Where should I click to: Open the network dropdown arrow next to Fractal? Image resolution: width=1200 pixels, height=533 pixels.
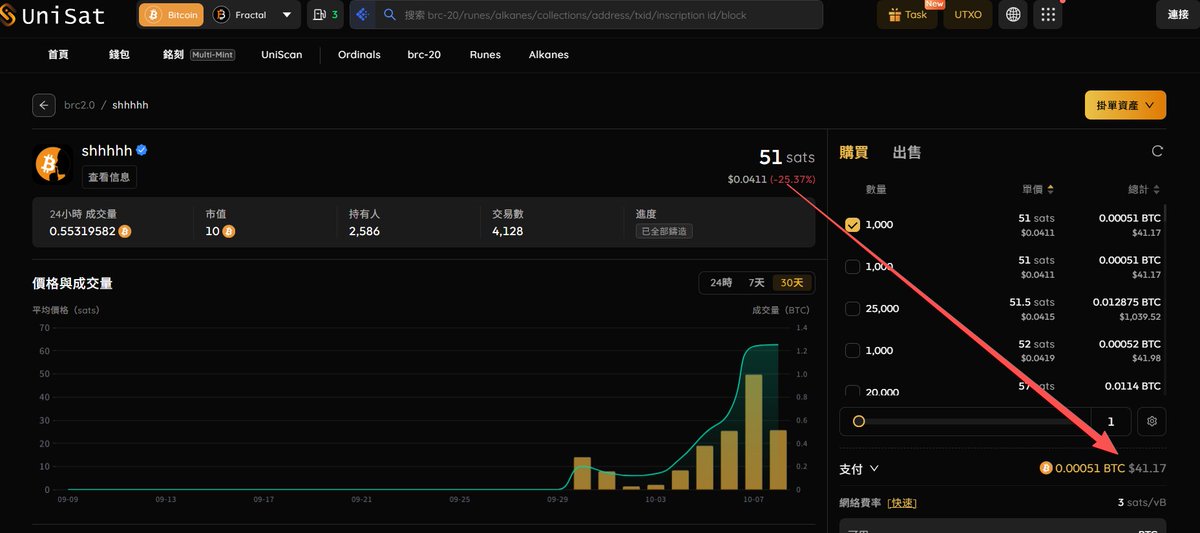288,15
